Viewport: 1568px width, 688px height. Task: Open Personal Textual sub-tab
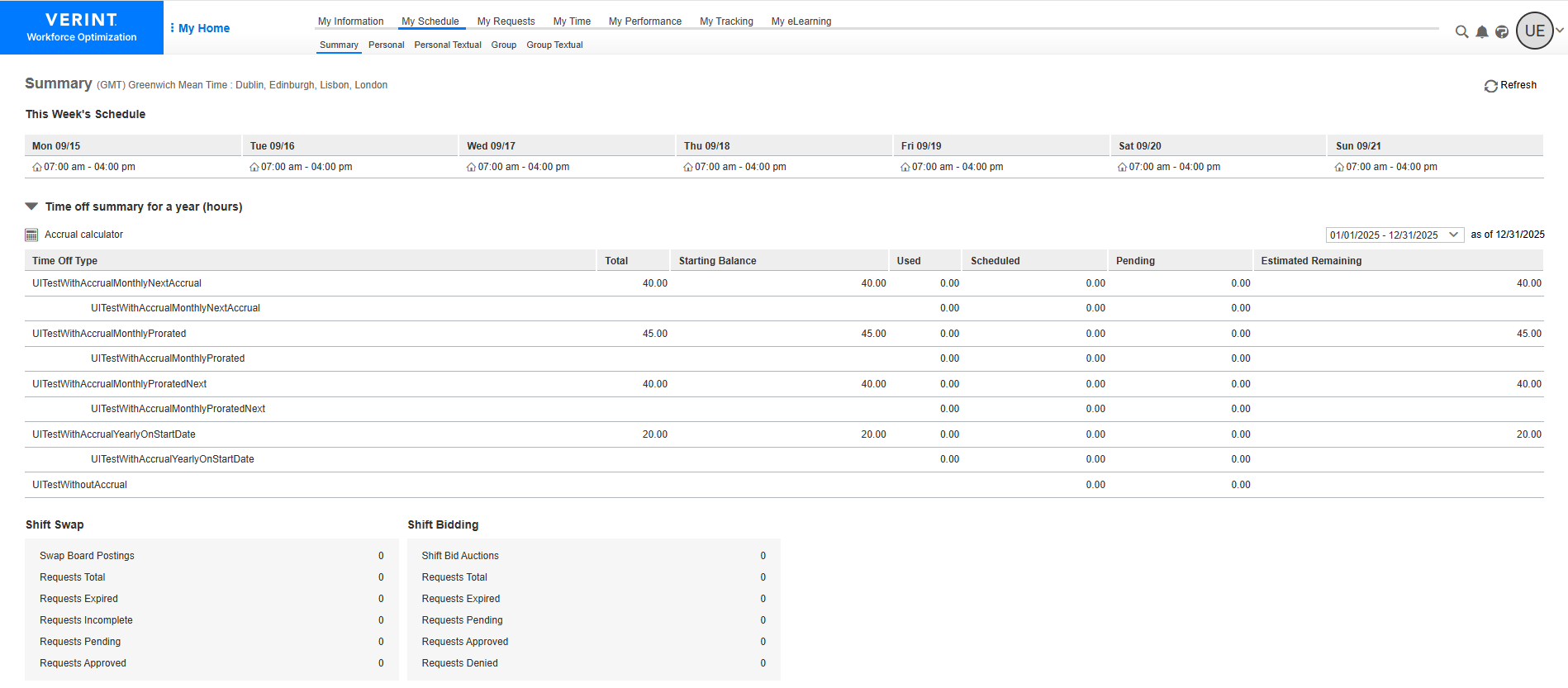pos(448,45)
